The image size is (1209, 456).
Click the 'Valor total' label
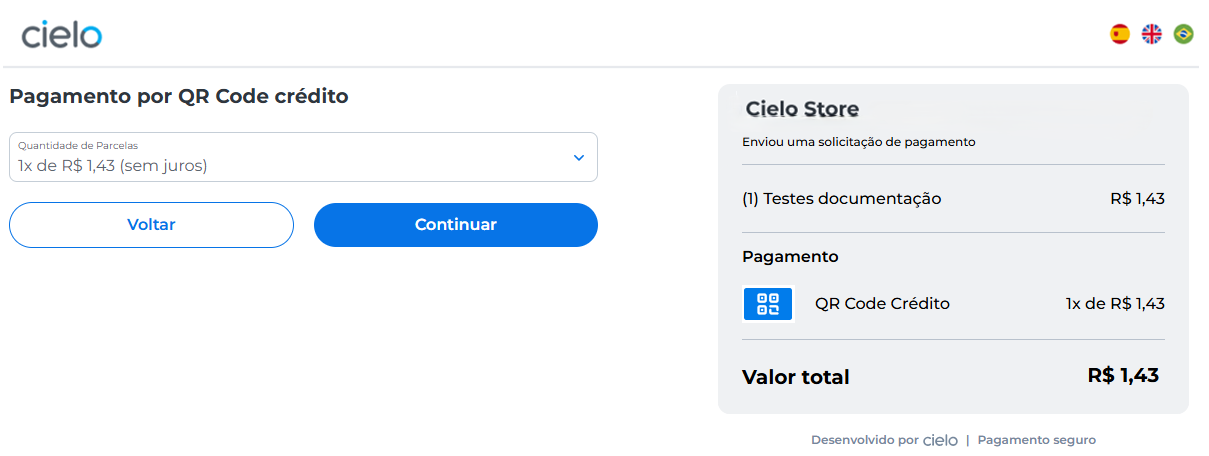[x=795, y=378]
